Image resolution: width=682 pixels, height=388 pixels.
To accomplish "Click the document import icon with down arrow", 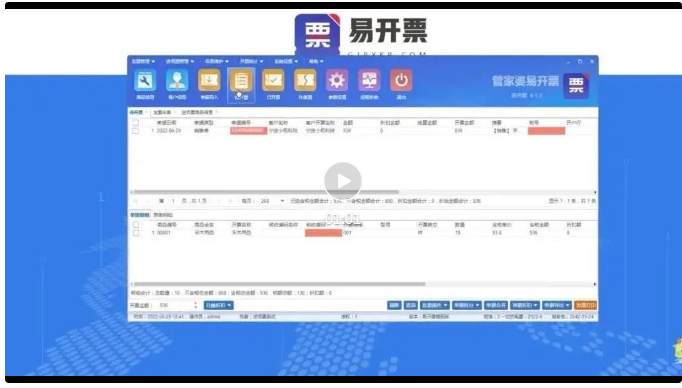I will [x=209, y=81].
